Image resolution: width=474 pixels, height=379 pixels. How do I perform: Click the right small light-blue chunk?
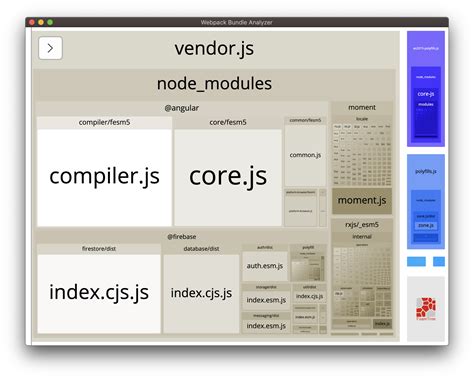[439, 262]
